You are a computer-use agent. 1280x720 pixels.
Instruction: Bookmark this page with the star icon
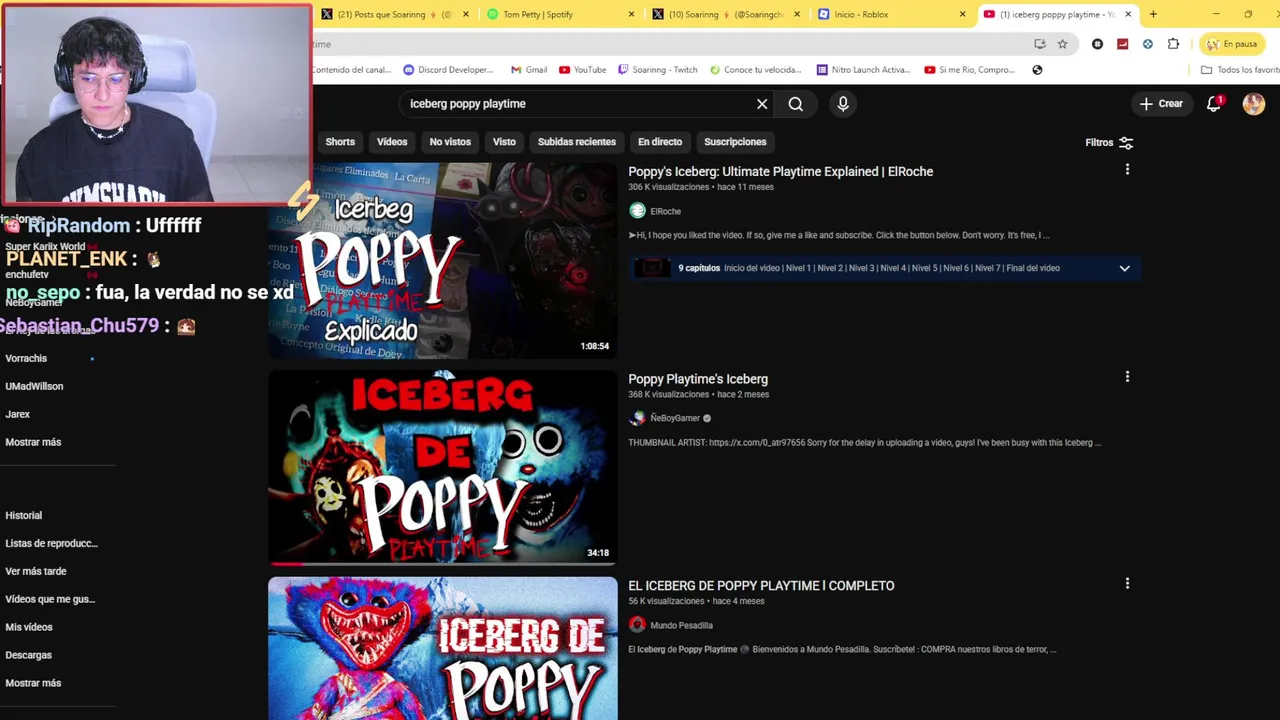tap(1062, 44)
